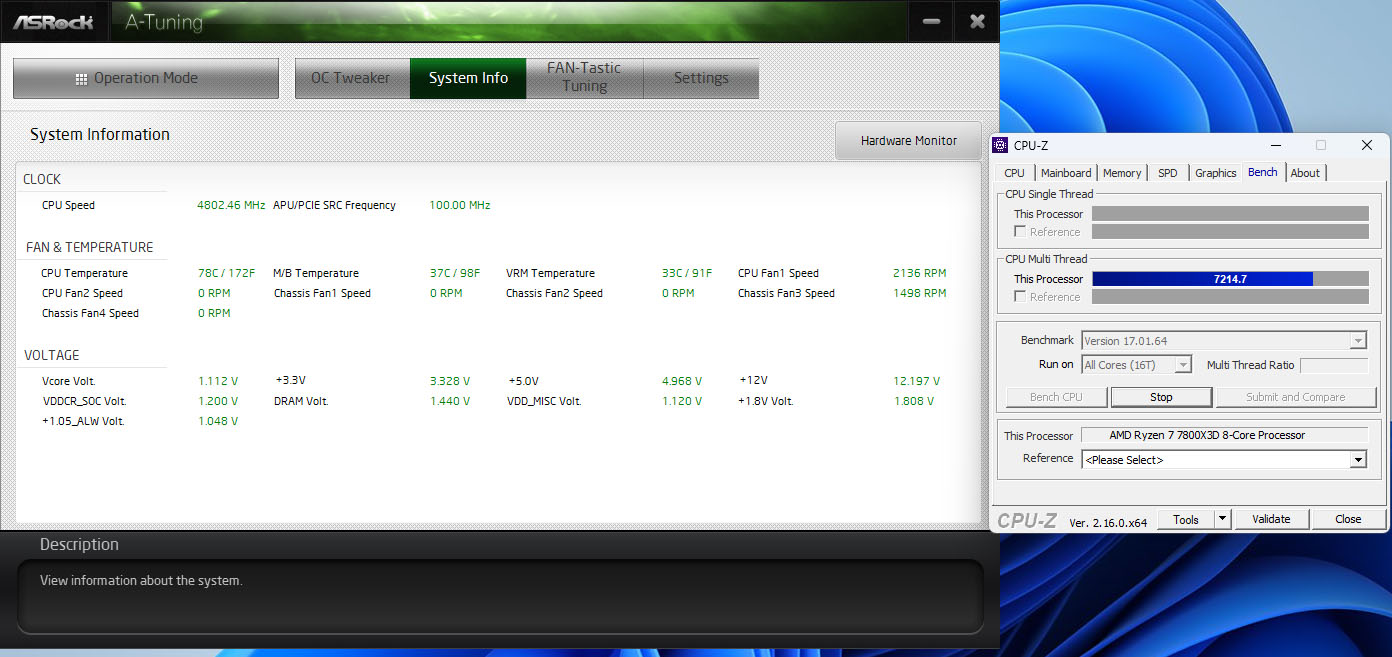Click VDDCR_SOC Volt. value 1.200 V
This screenshot has height=657, width=1392.
tap(218, 401)
